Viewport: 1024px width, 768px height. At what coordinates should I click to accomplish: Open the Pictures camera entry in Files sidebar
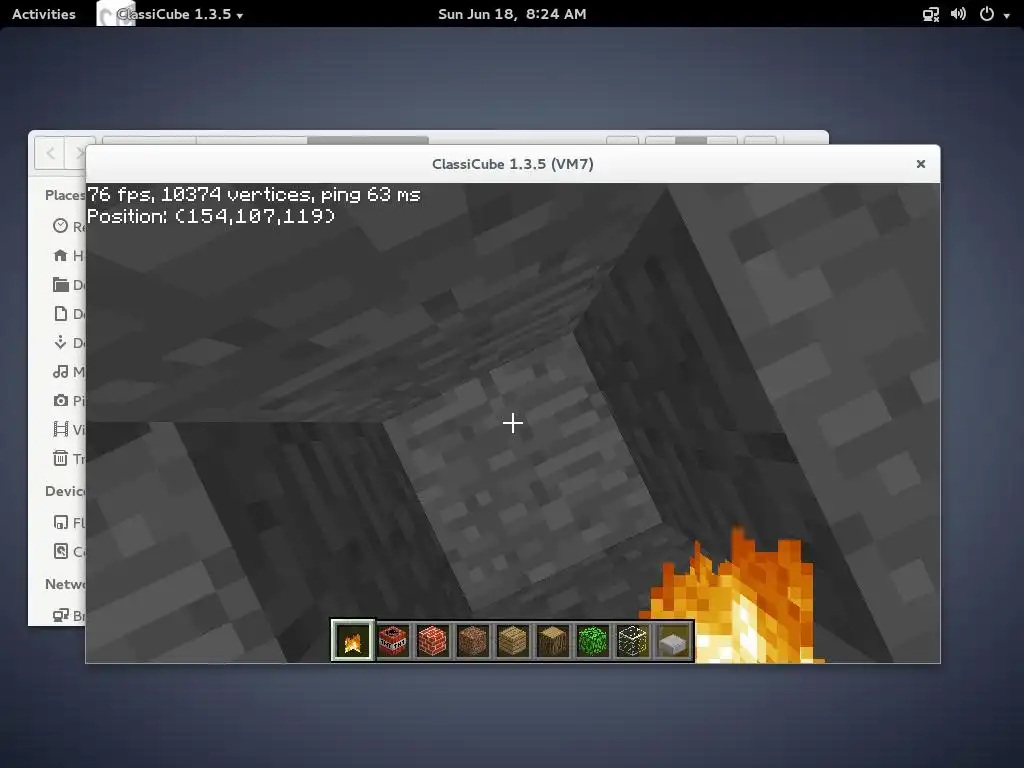tap(68, 400)
